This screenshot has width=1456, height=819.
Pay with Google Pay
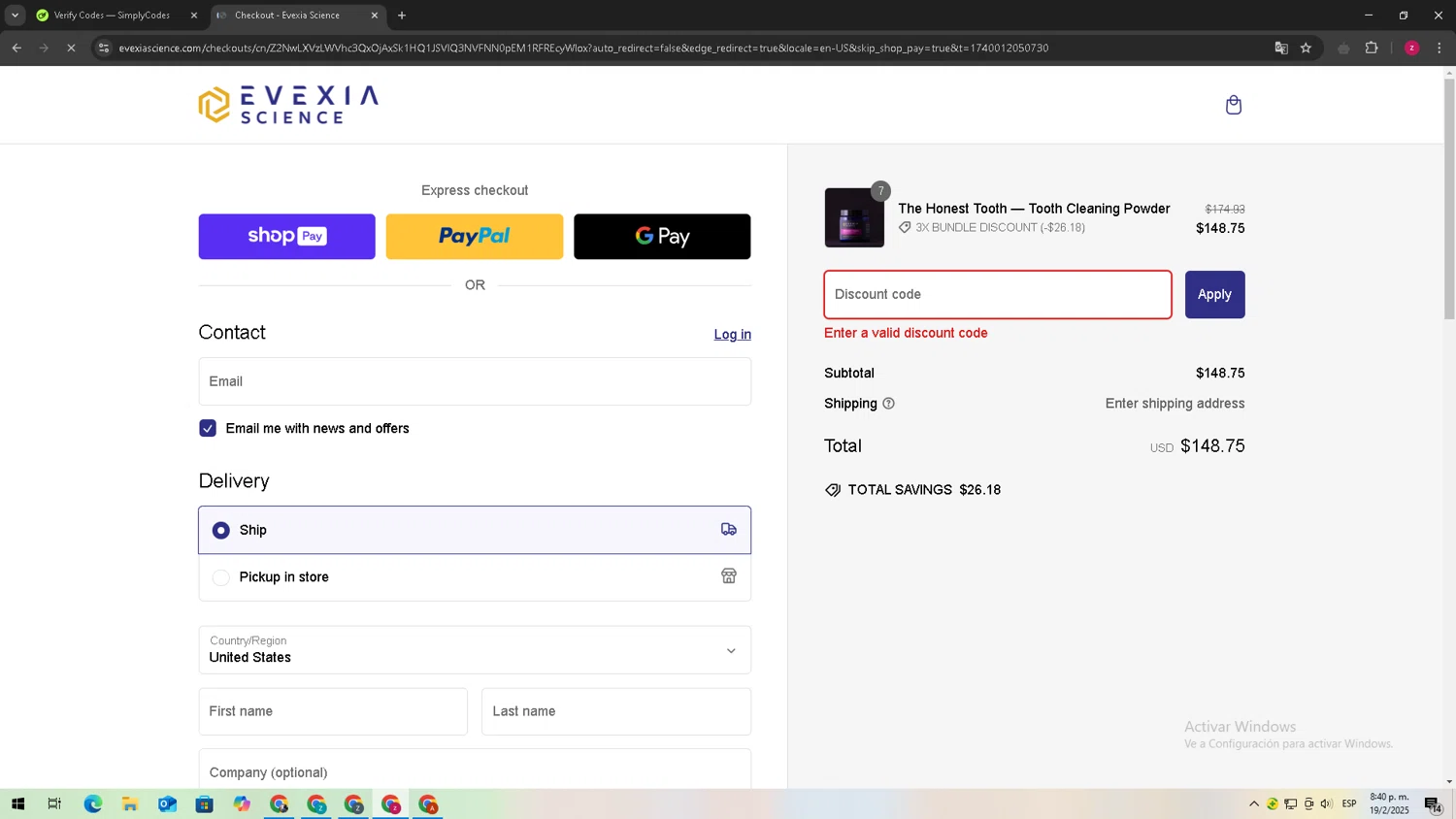coord(662,237)
